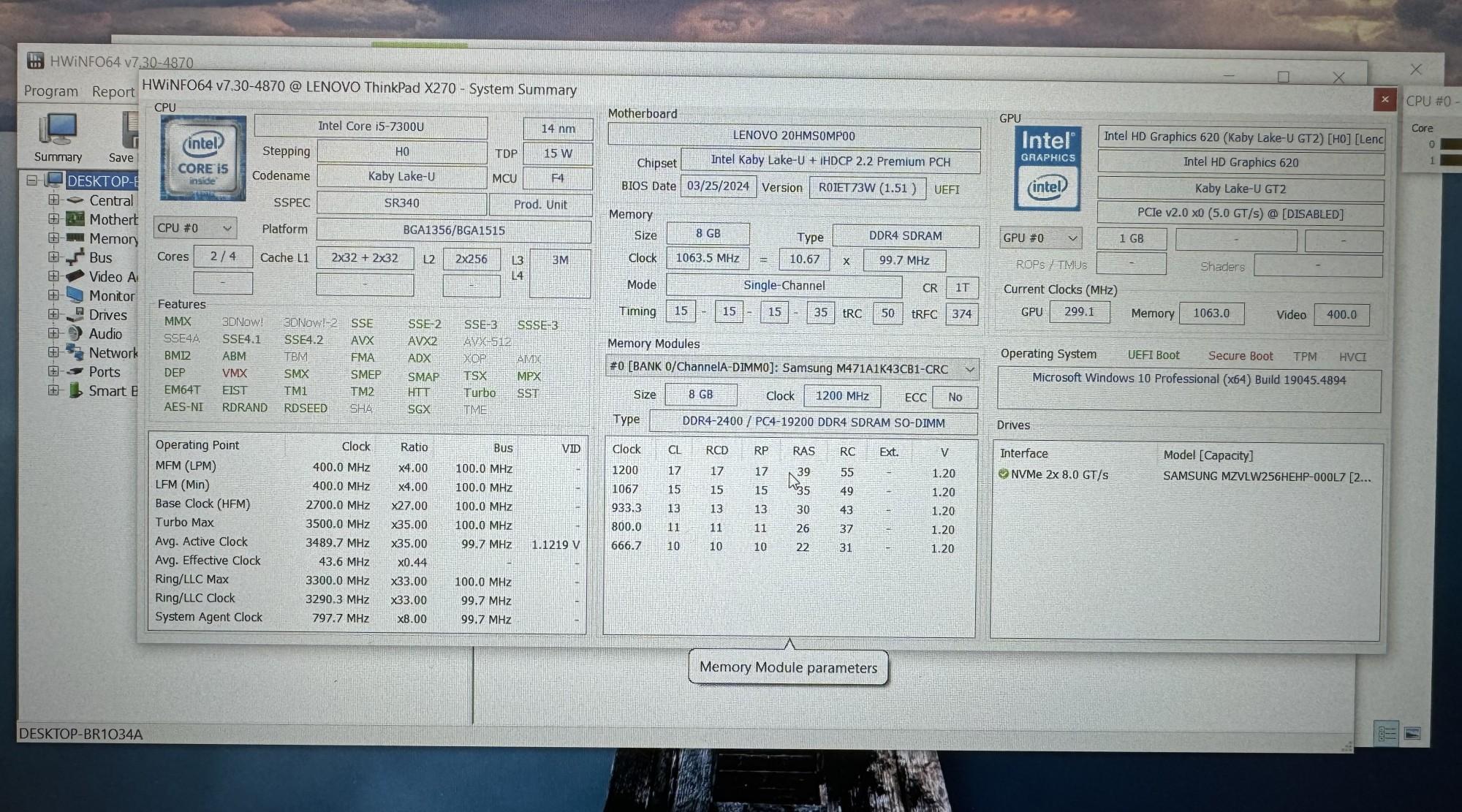Viewport: 1462px width, 812px height.
Task: Click the Windows 10 Professional OS text
Action: 1189,379
